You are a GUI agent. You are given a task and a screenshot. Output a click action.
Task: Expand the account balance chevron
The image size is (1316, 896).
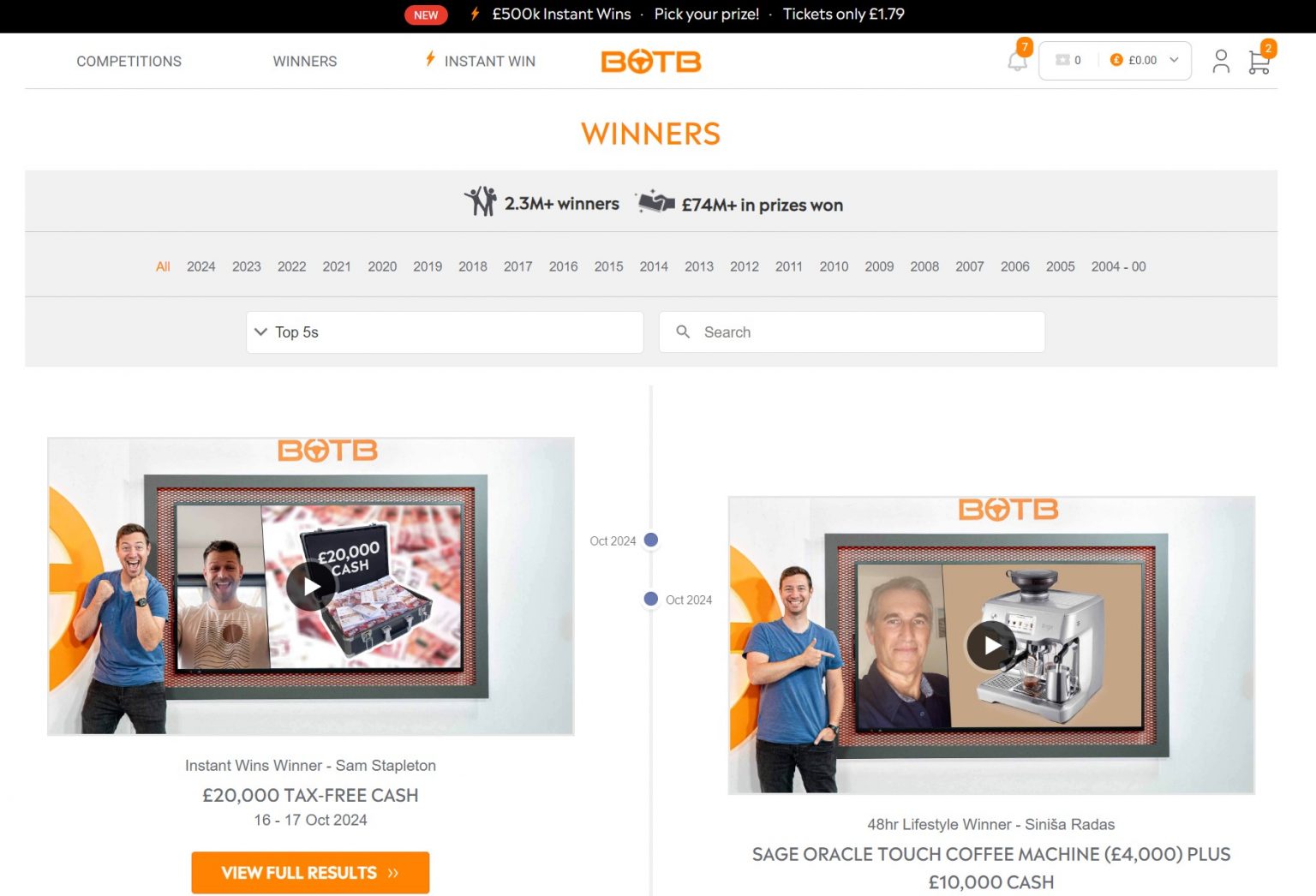coord(1174,60)
